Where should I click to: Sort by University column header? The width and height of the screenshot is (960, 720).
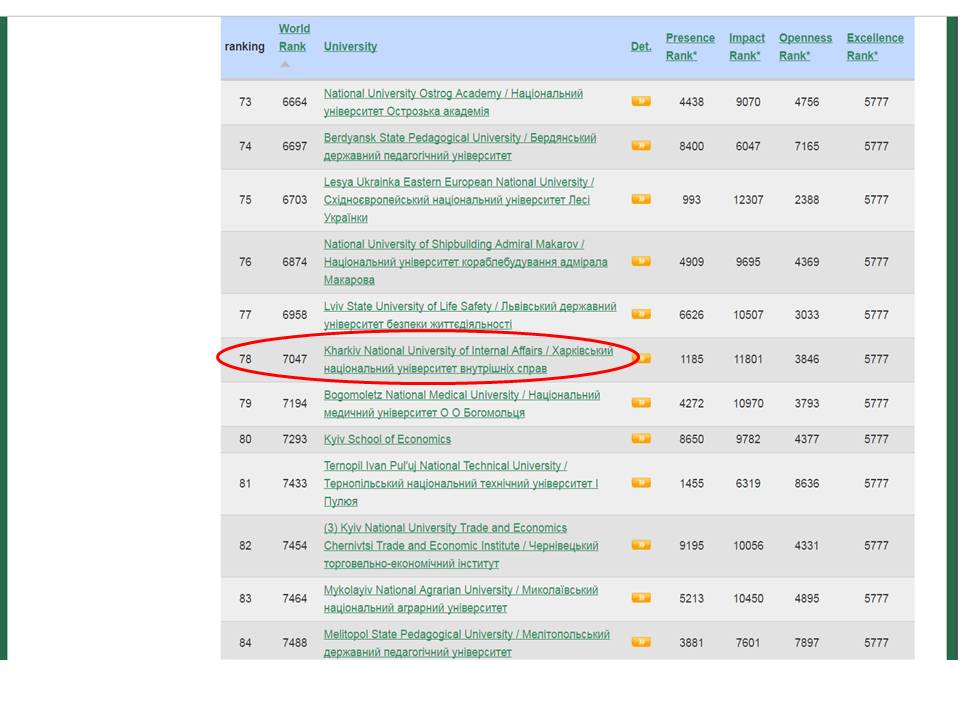tap(350, 46)
